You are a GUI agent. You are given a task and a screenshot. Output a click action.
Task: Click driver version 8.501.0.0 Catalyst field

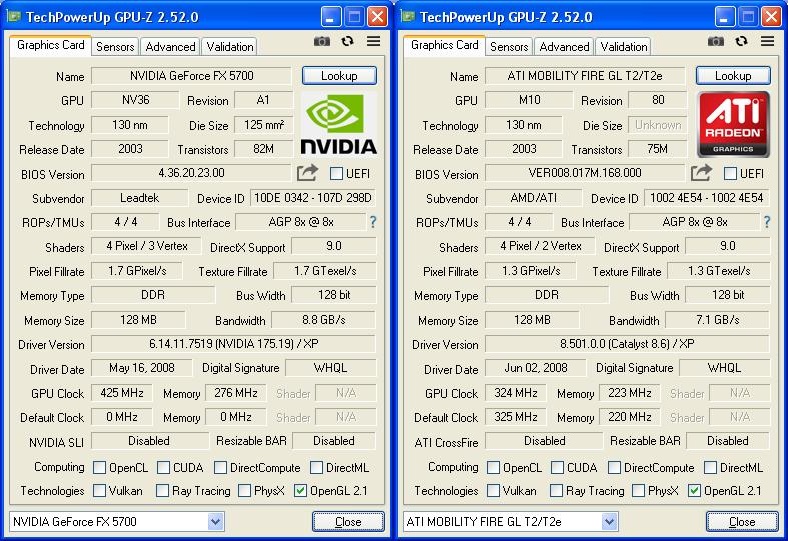[x=628, y=344]
